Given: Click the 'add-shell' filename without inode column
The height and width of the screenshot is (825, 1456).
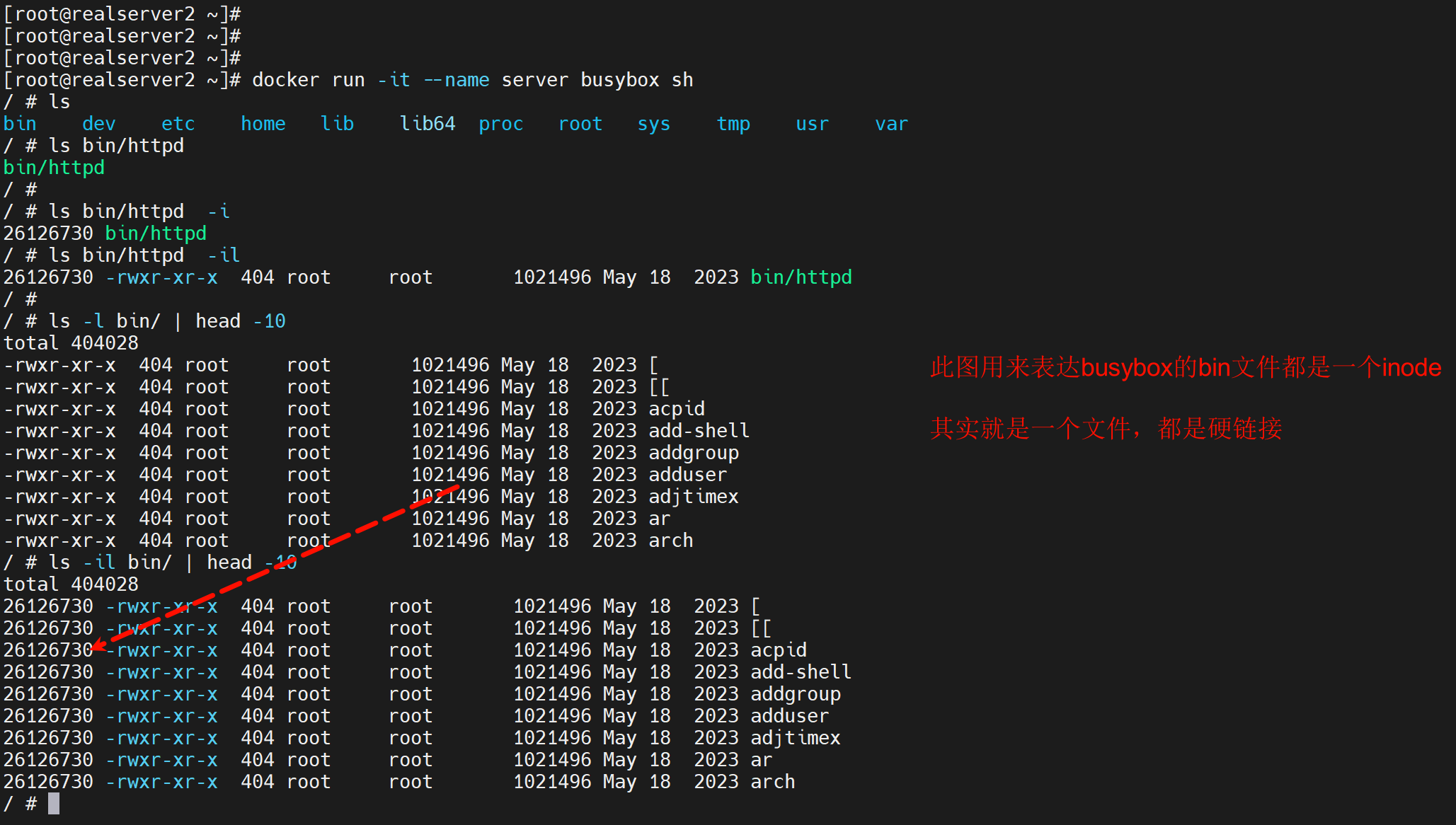Looking at the screenshot, I should 698,431.
